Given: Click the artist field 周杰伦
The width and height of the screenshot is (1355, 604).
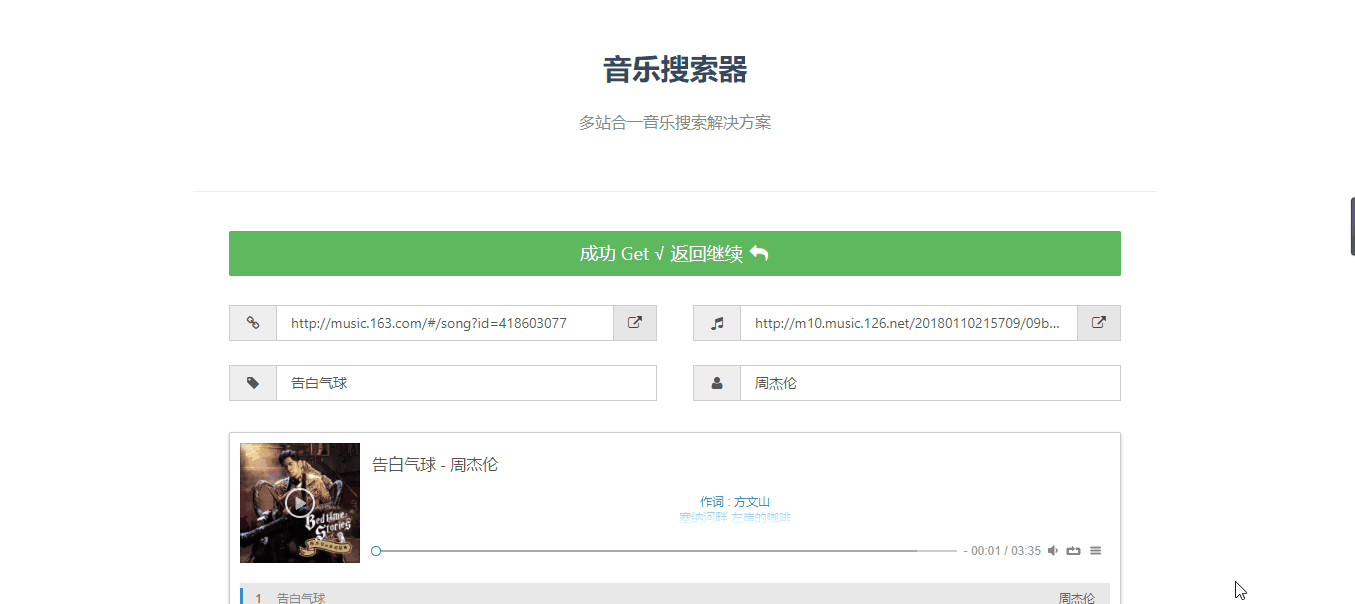Looking at the screenshot, I should click(930, 383).
